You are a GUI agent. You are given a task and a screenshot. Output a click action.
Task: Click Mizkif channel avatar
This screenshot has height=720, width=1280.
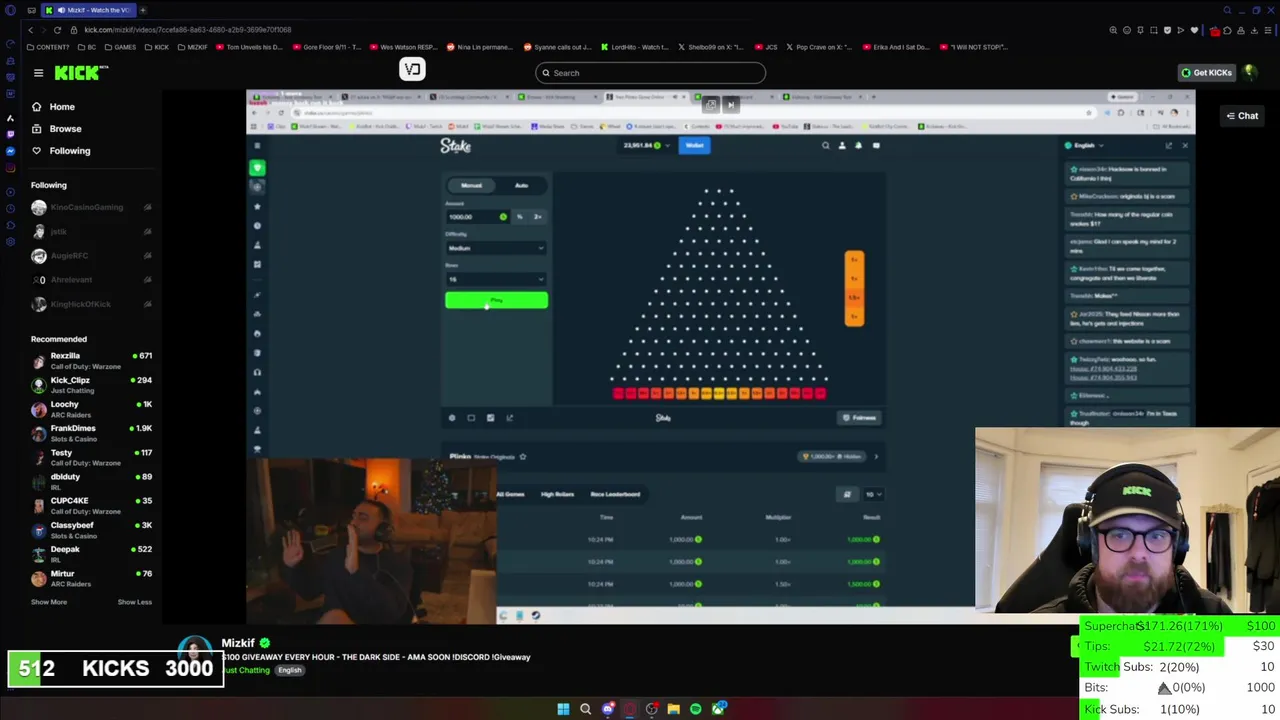coord(196,650)
